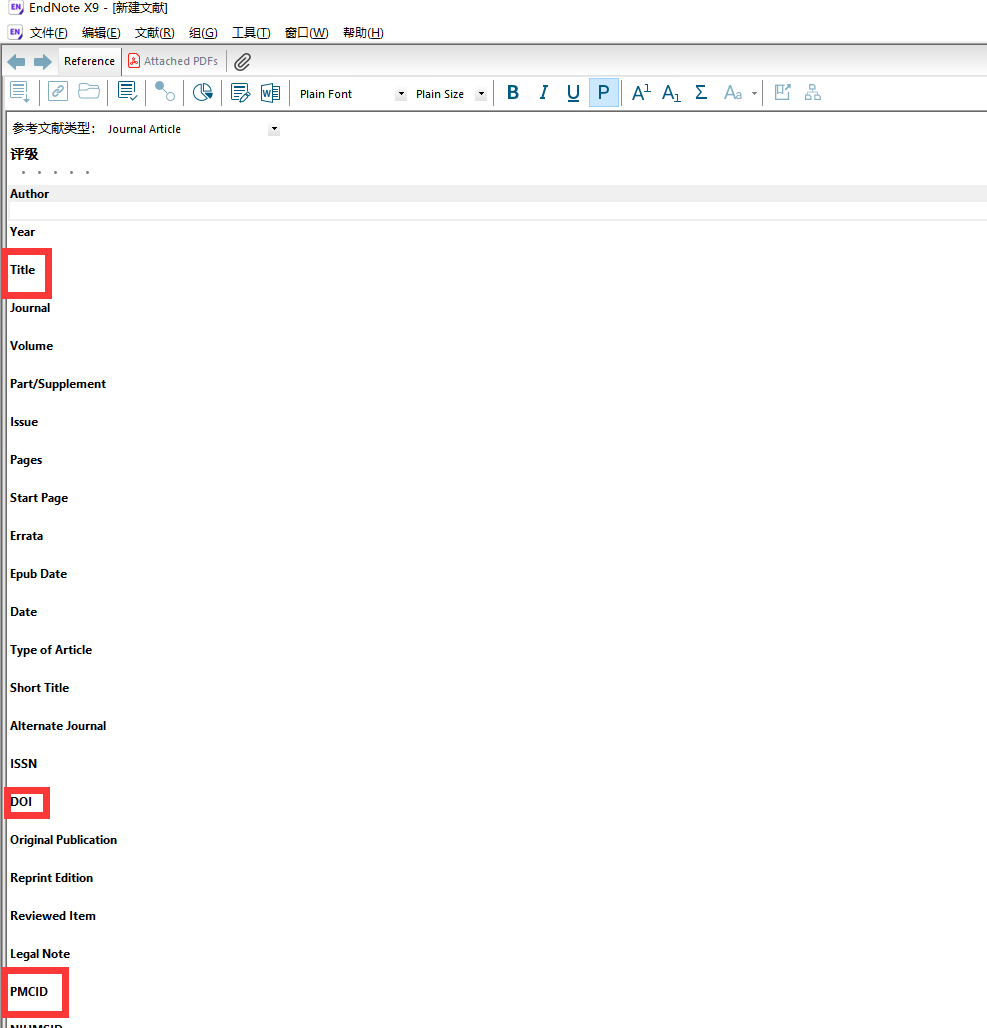Select the Title field label

[x=22, y=269]
